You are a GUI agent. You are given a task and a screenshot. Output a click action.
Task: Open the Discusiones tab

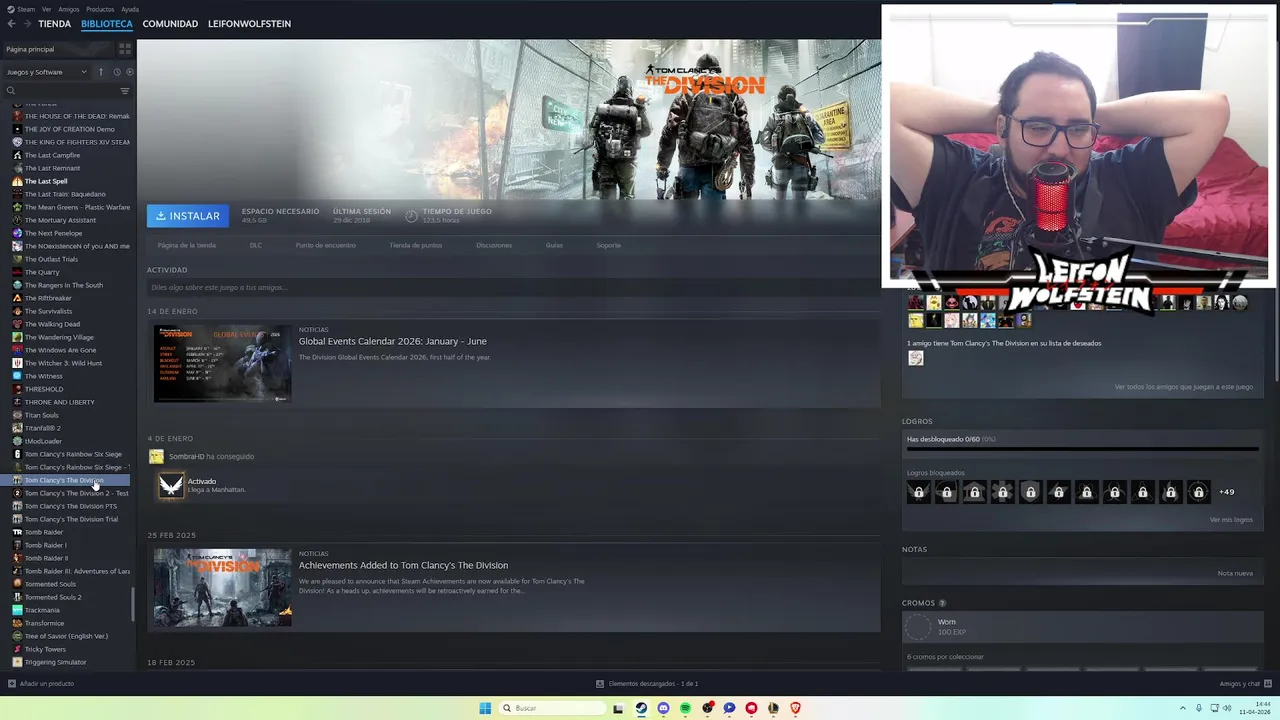pos(494,245)
